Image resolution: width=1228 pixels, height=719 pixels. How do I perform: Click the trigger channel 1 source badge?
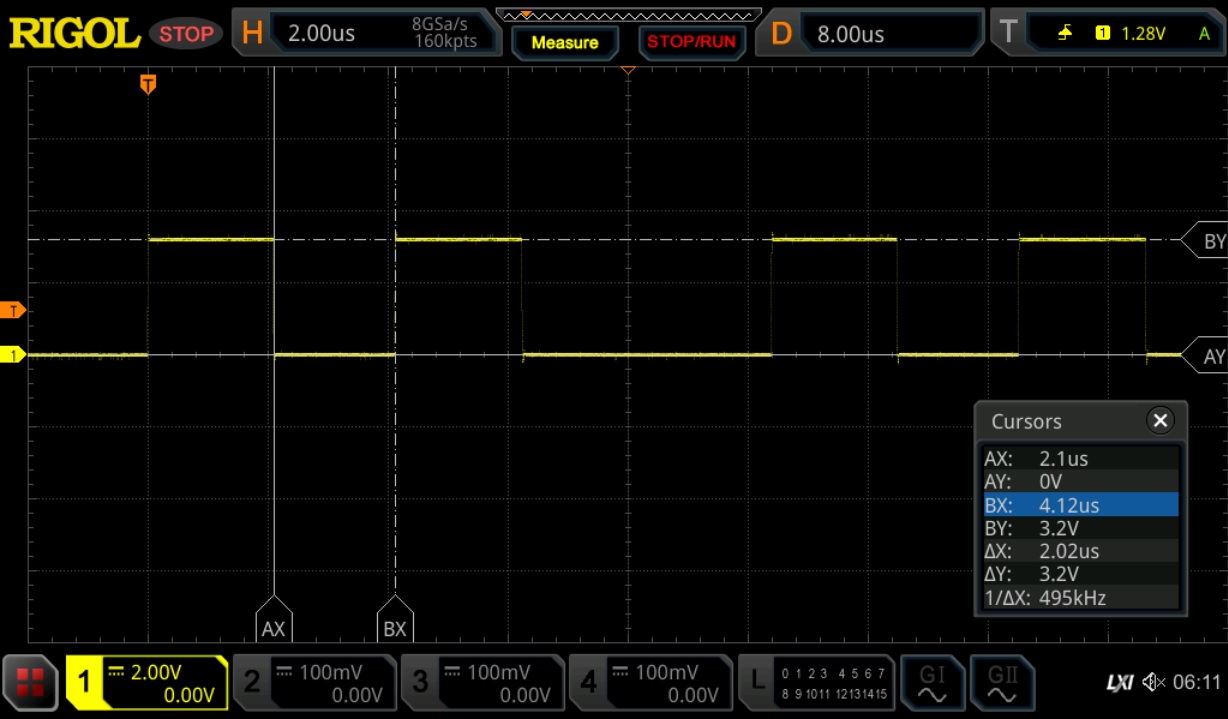pyautogui.click(x=1103, y=33)
